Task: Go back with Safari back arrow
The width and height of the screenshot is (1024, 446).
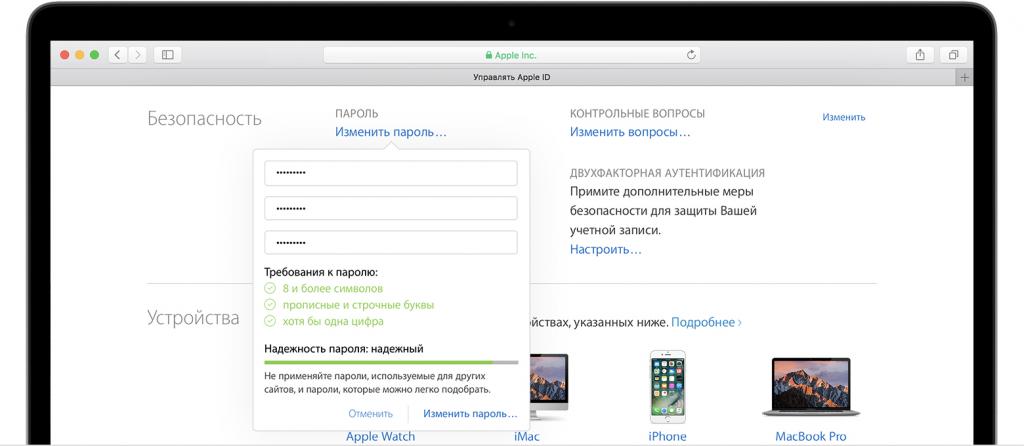Action: click(x=118, y=55)
